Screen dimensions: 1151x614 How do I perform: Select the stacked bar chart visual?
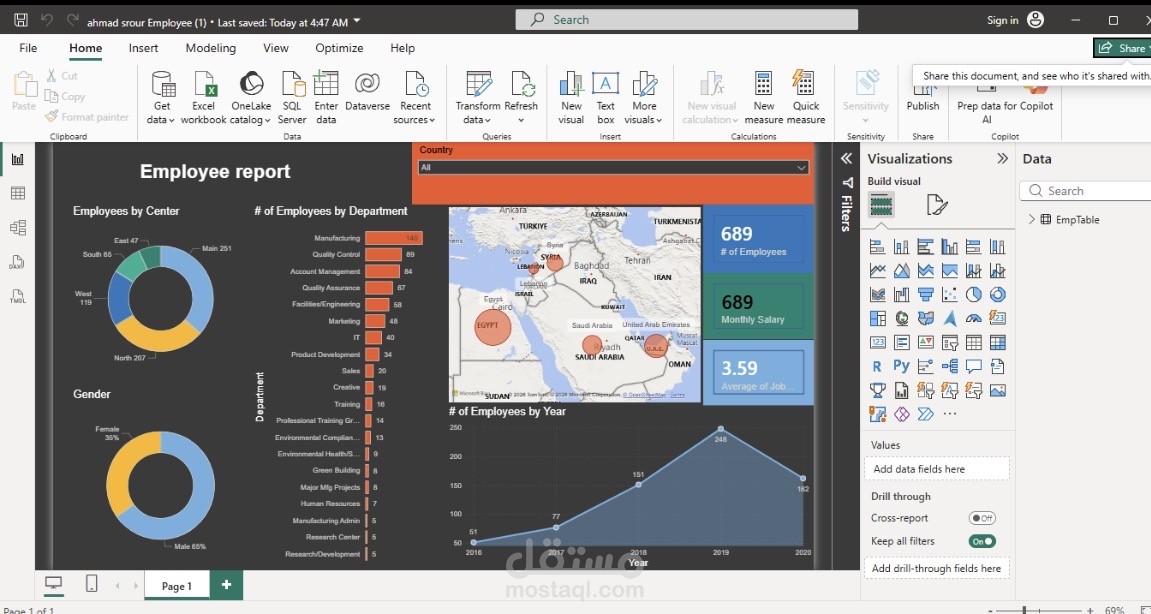pos(877,247)
